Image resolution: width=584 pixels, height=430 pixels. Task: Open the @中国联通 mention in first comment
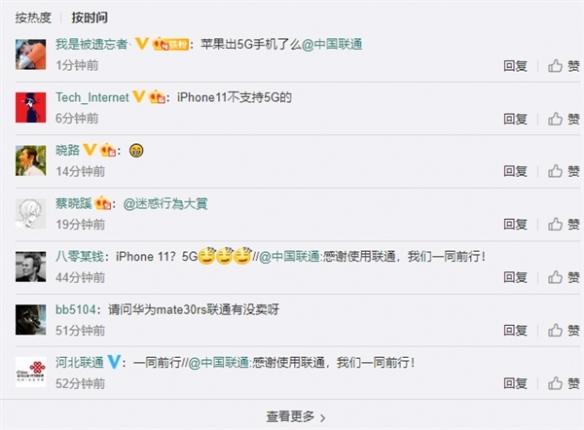click(332, 44)
